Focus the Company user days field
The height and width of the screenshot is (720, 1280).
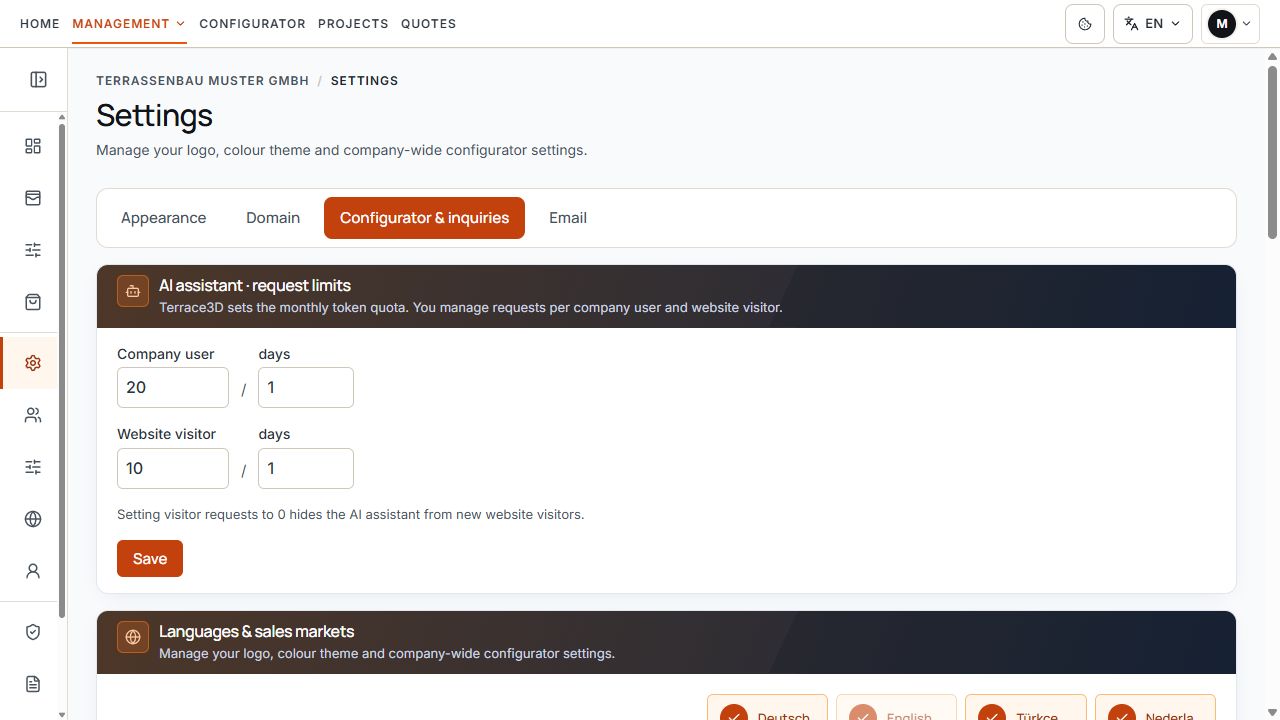coord(306,387)
